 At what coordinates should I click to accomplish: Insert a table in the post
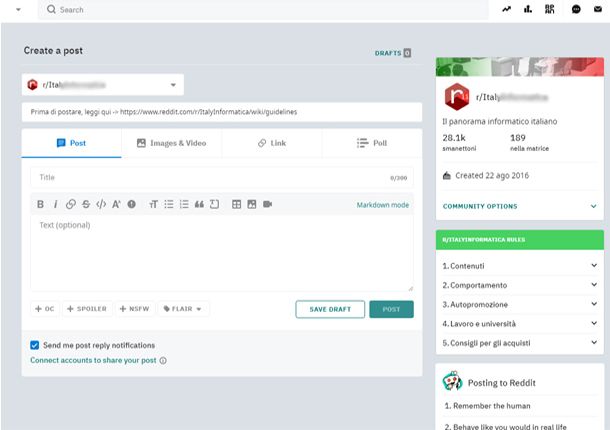237,204
